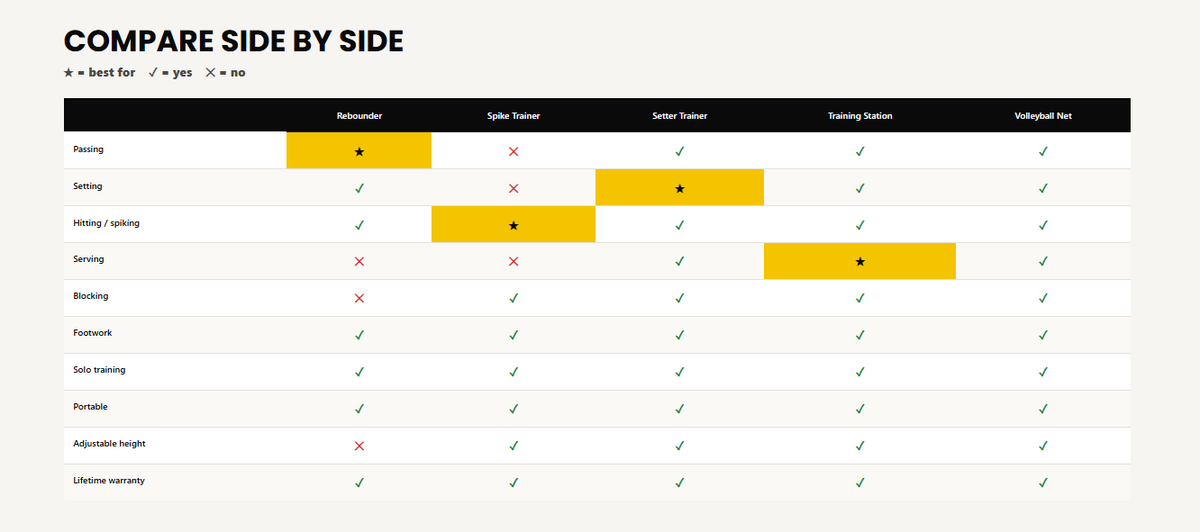Click the checkmark for Spike Trainer Portable
The image size is (1200, 532).
click(513, 409)
